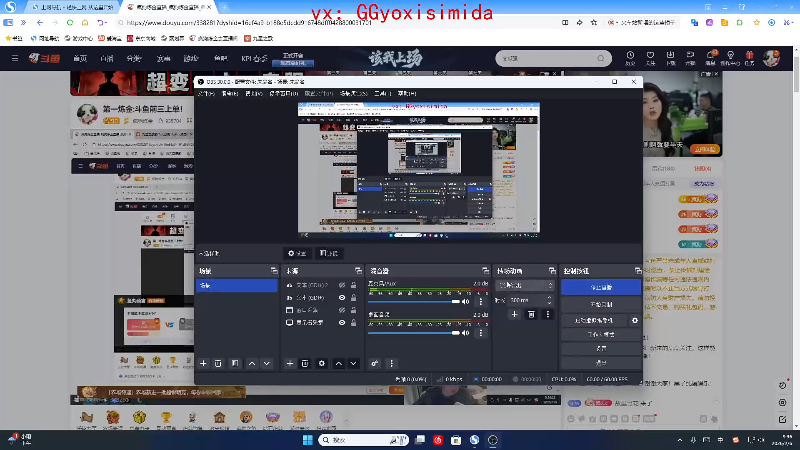Move selected scene up with chevron

(x=252, y=363)
